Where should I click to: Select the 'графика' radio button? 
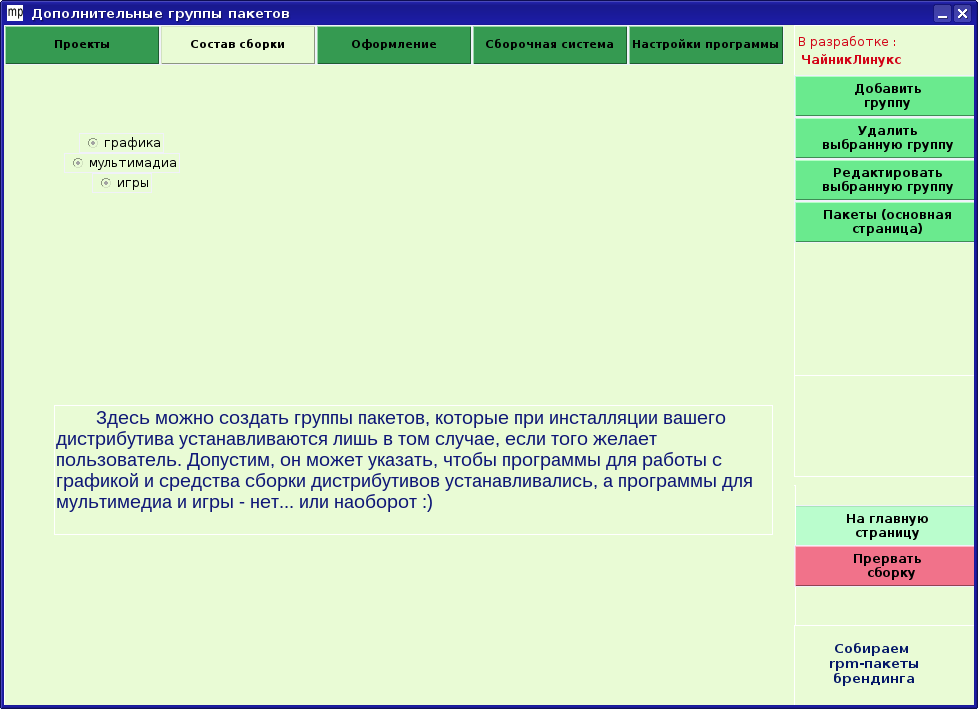click(x=93, y=143)
